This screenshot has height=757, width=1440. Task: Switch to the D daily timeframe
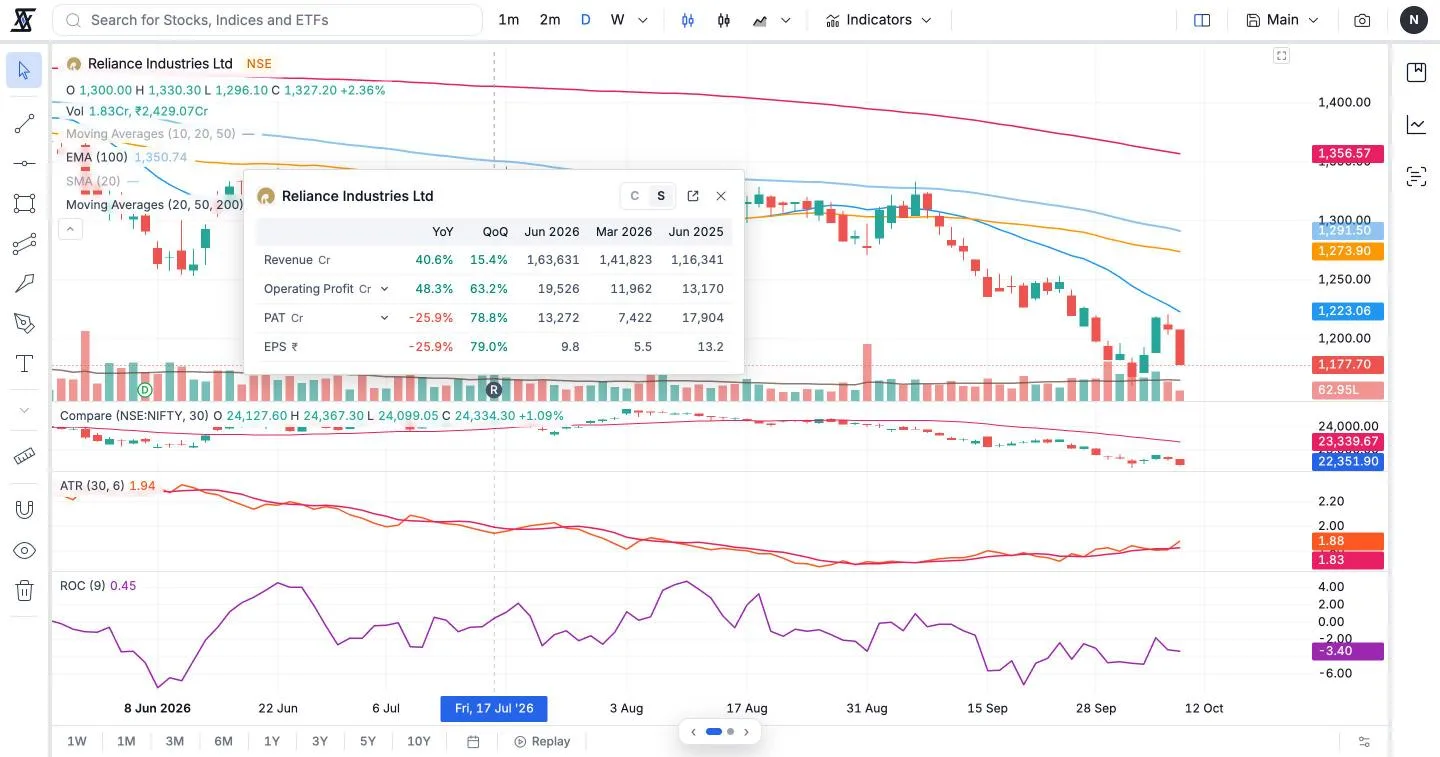[x=585, y=20]
